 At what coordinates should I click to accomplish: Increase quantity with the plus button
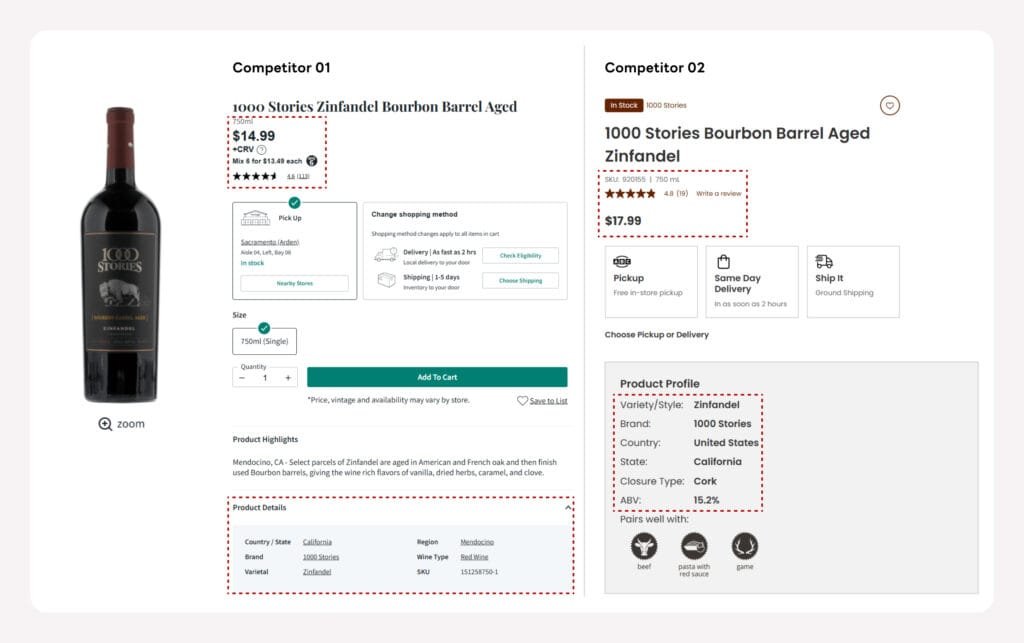point(288,379)
